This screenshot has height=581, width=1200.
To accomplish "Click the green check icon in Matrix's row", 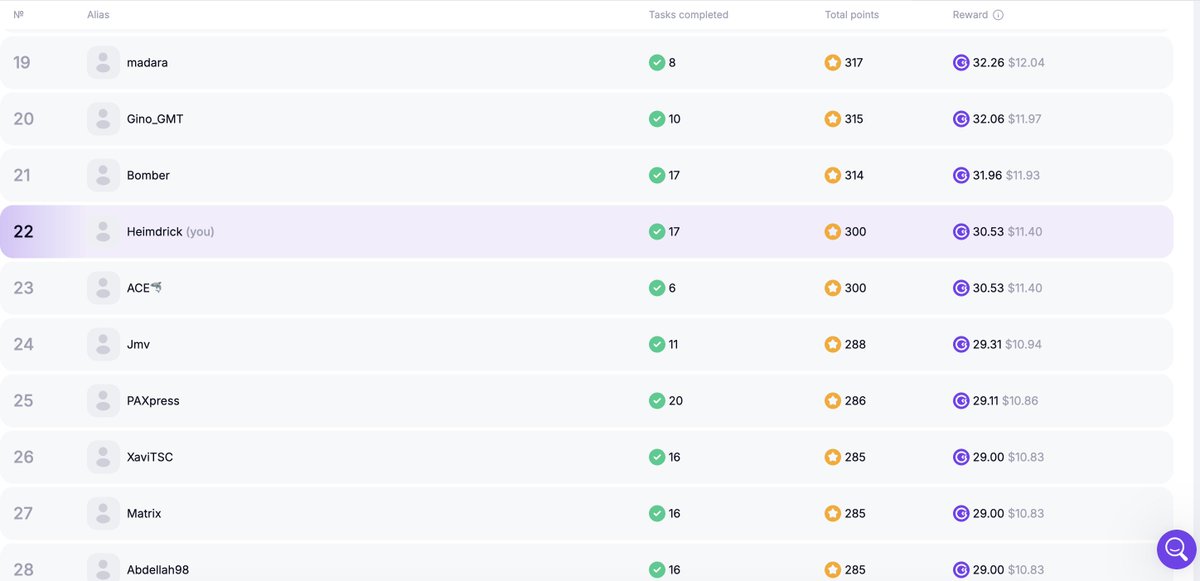I will pos(657,513).
